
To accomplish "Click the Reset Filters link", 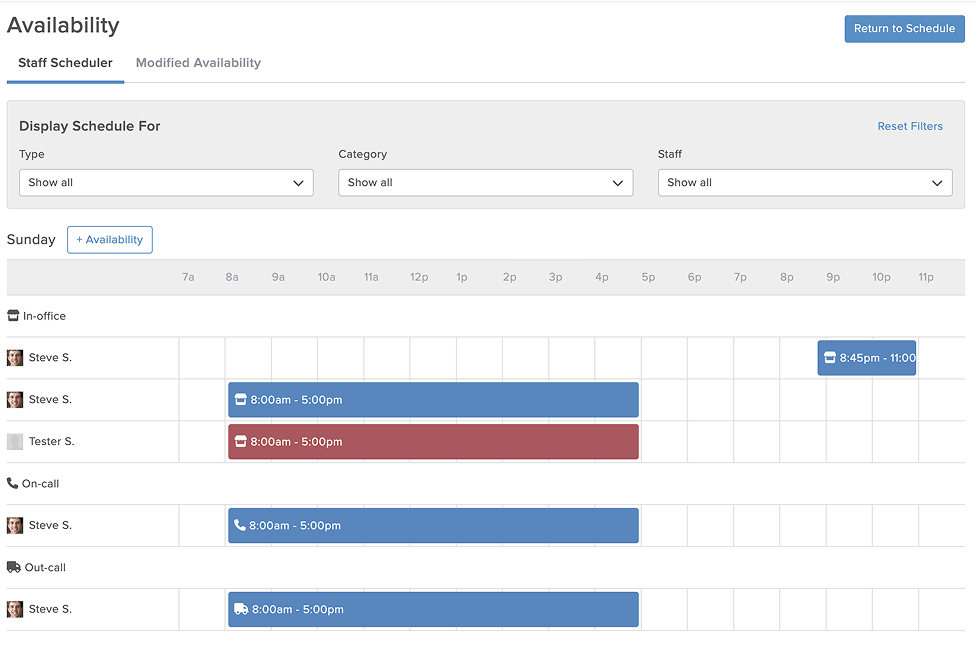I will click(910, 126).
